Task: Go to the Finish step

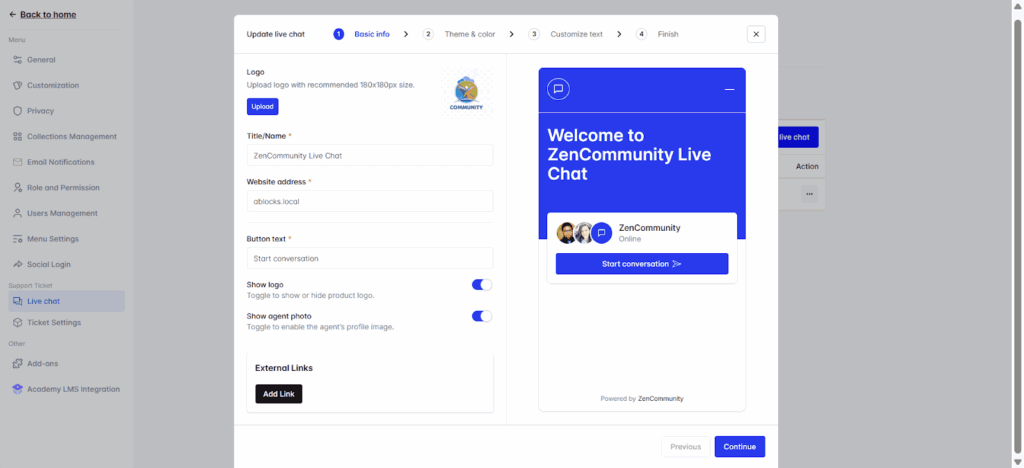Action: click(x=658, y=34)
